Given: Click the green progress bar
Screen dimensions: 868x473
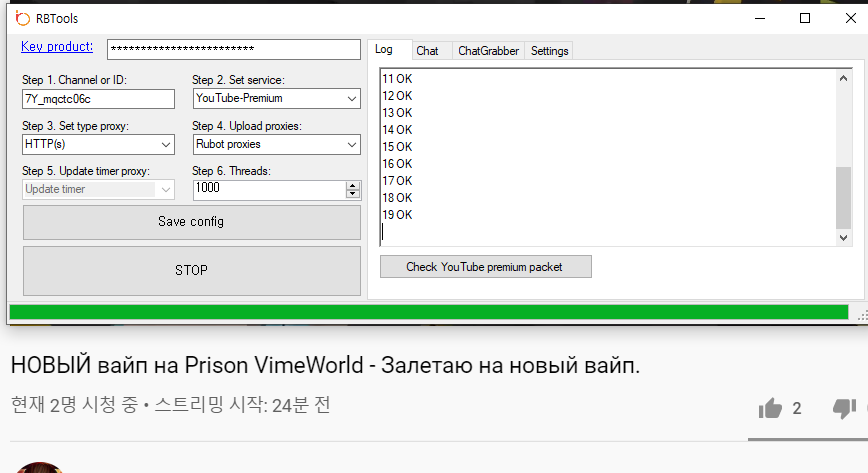Looking at the screenshot, I should tap(429, 312).
